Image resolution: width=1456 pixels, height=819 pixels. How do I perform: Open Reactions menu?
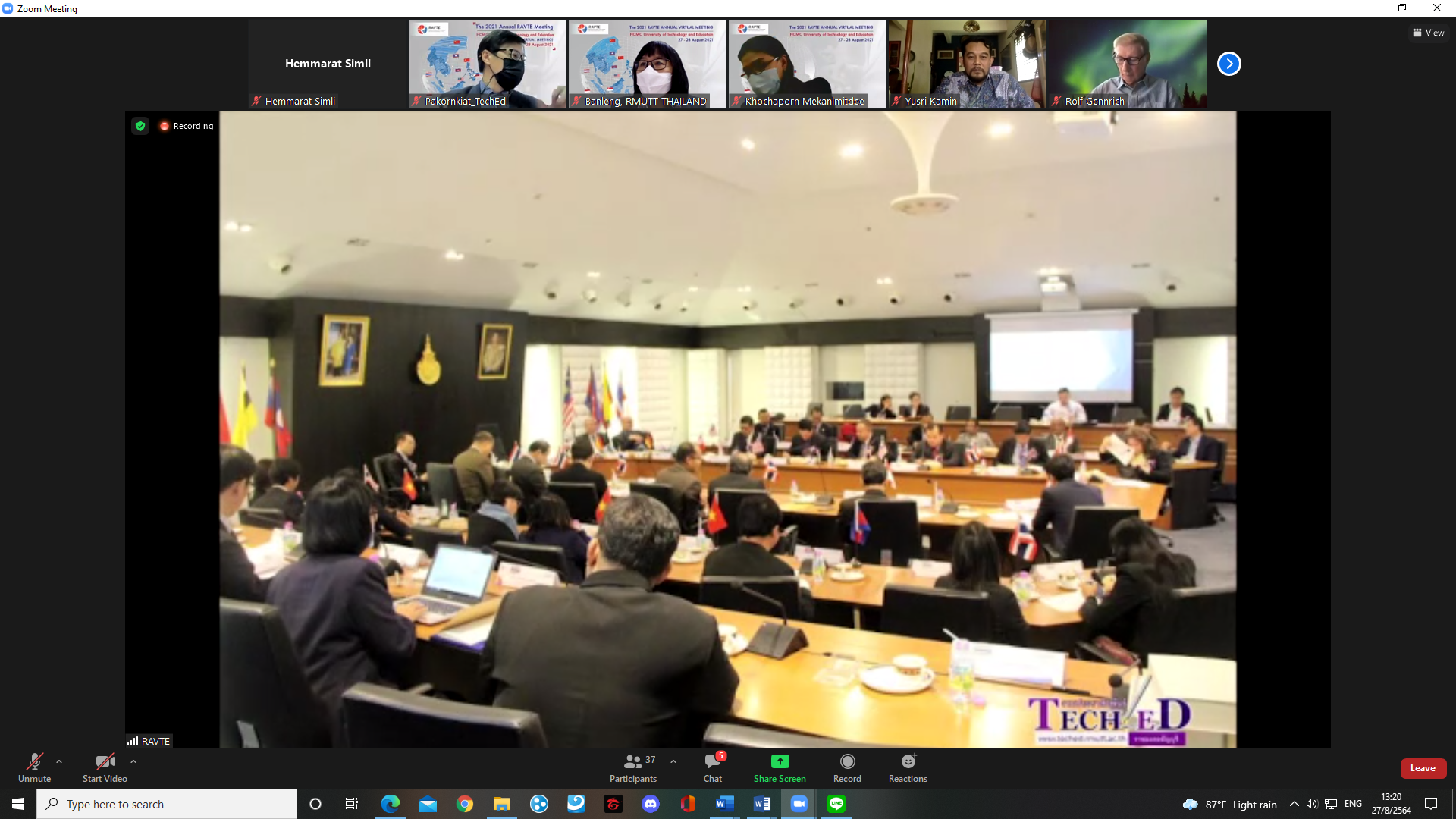click(908, 767)
